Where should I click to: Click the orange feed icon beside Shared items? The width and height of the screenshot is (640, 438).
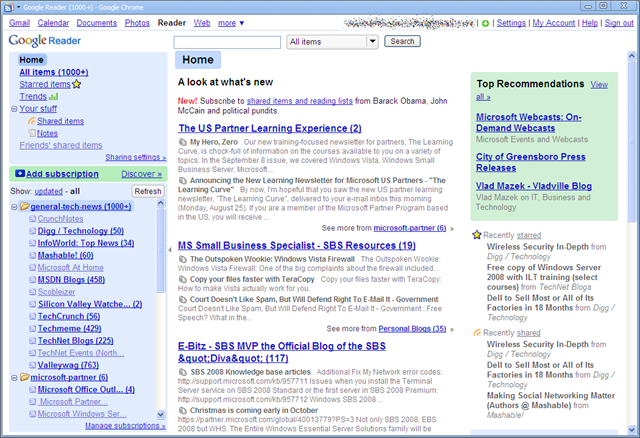pyautogui.click(x=31, y=121)
